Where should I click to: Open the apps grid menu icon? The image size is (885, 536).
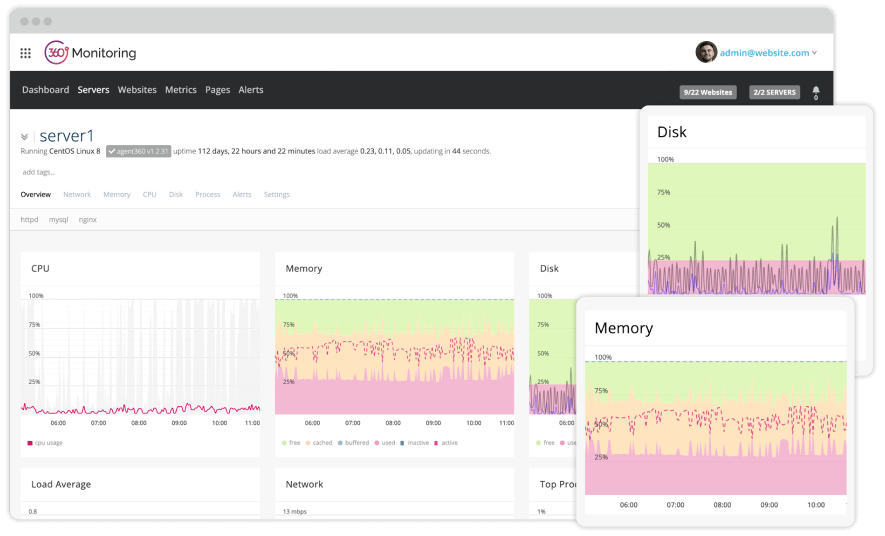pos(26,53)
